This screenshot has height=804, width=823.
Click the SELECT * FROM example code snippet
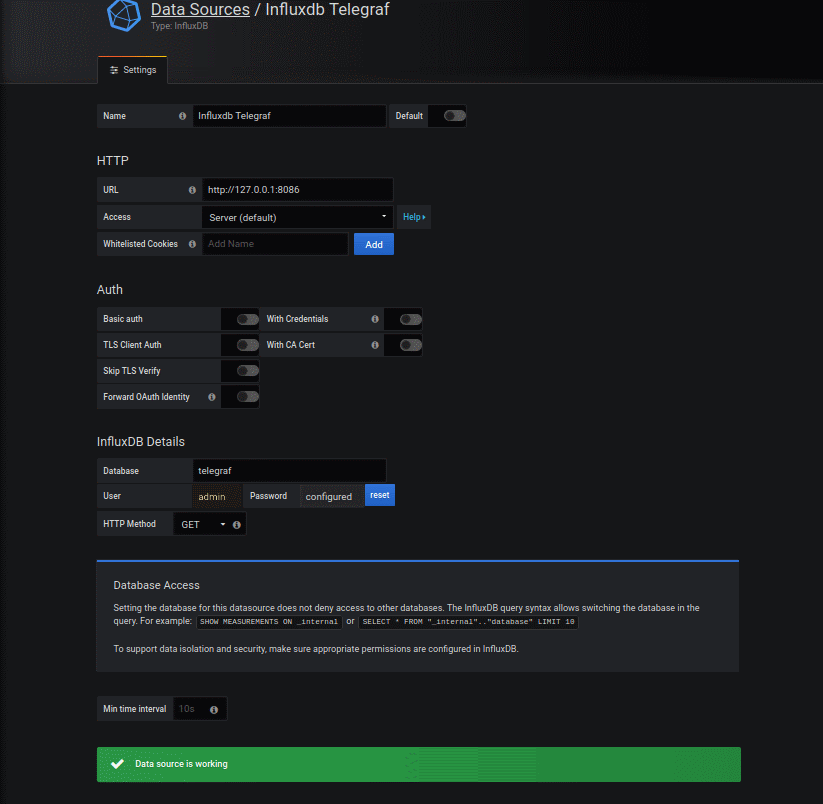pyautogui.click(x=468, y=622)
